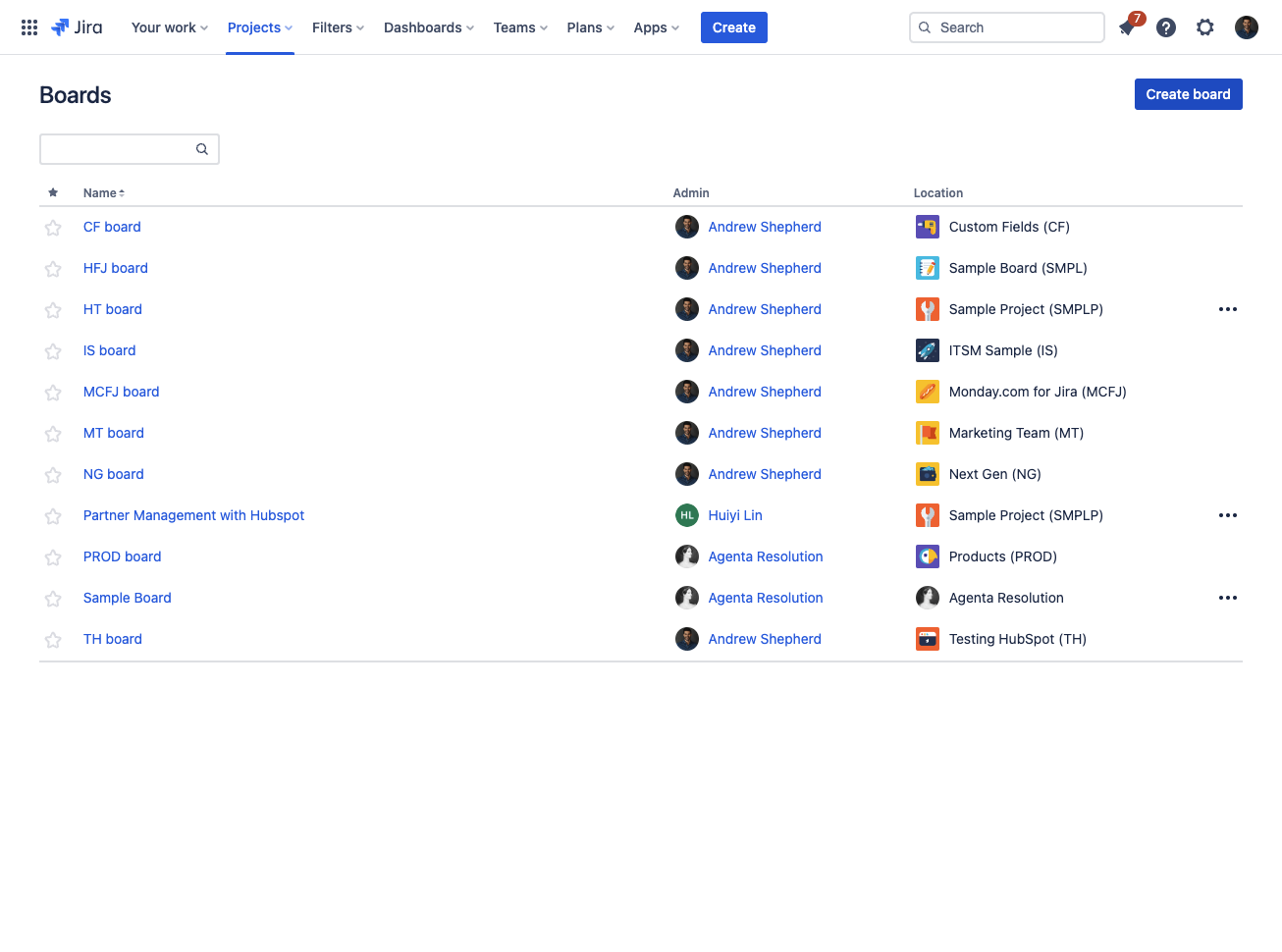The height and width of the screenshot is (952, 1282).
Task: Open Agenta Resolution admin link for Sample Board
Action: pos(766,598)
